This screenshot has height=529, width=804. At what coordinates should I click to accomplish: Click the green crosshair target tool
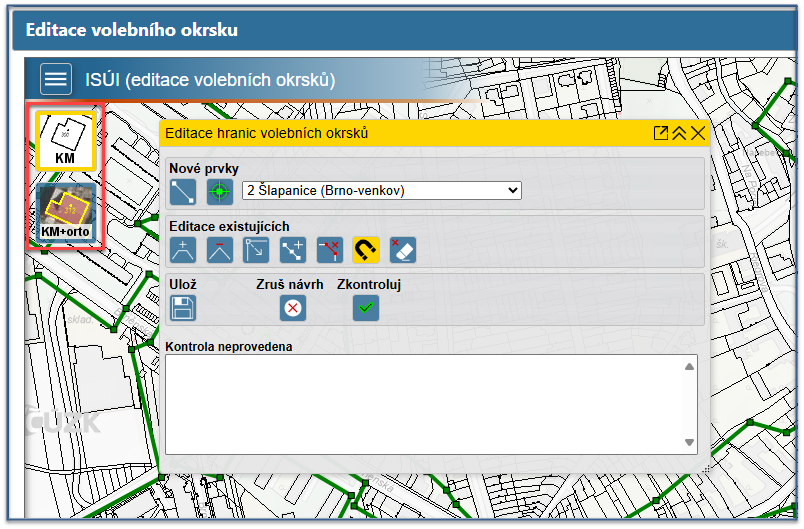pos(219,191)
